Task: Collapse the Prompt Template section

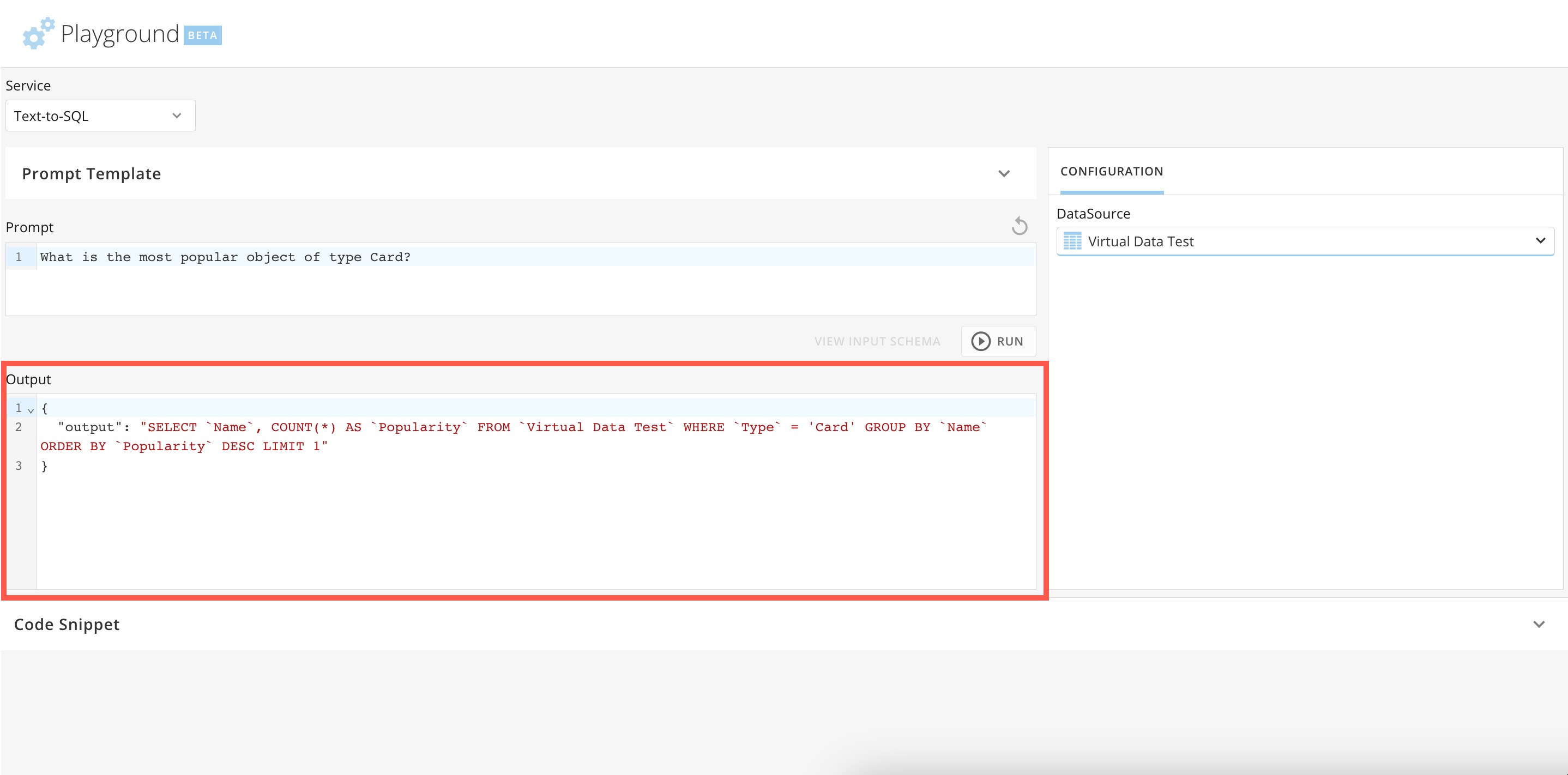Action: click(1004, 173)
